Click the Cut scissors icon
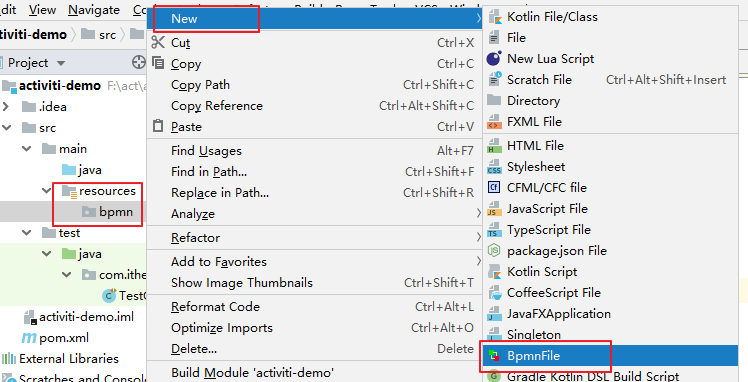The width and height of the screenshot is (748, 382). click(158, 42)
